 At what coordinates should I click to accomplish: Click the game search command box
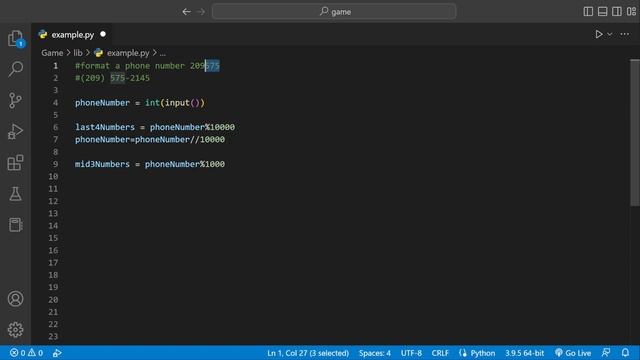[x=334, y=12]
